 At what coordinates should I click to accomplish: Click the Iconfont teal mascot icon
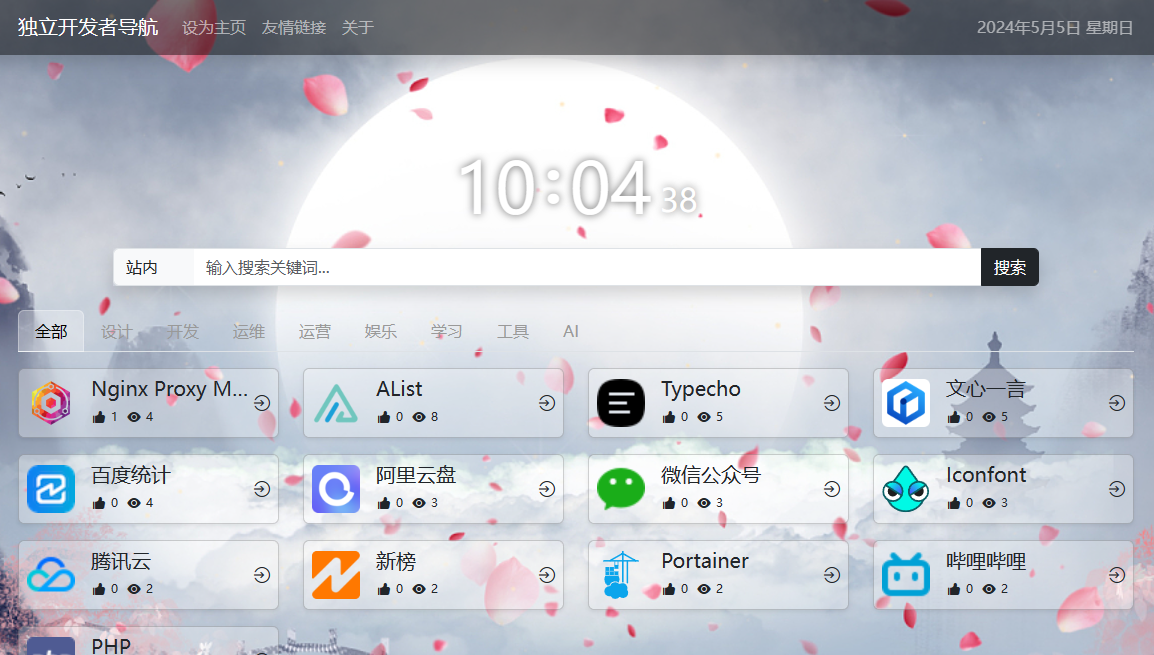[905, 489]
